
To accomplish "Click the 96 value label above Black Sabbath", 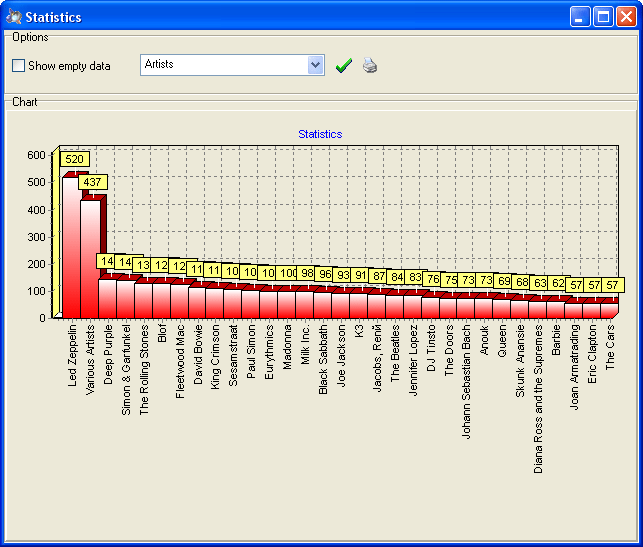I will (324, 274).
